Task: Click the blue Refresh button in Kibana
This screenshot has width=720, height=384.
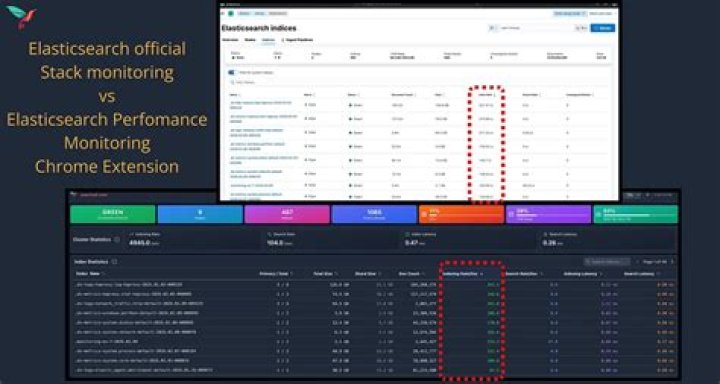Action: 602,28
